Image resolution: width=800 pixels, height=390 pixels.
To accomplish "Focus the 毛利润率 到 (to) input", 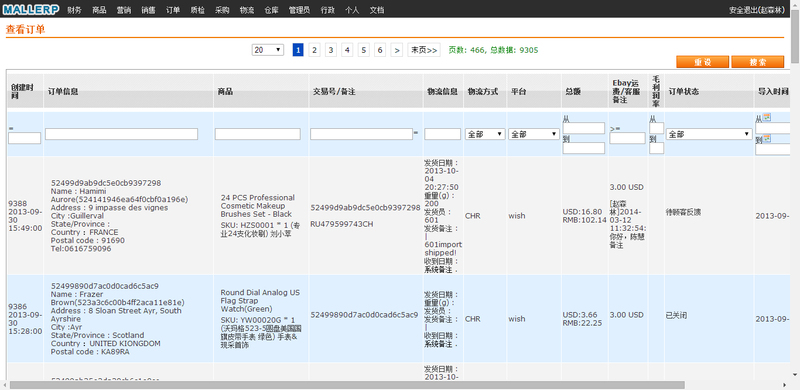I will pos(657,148).
